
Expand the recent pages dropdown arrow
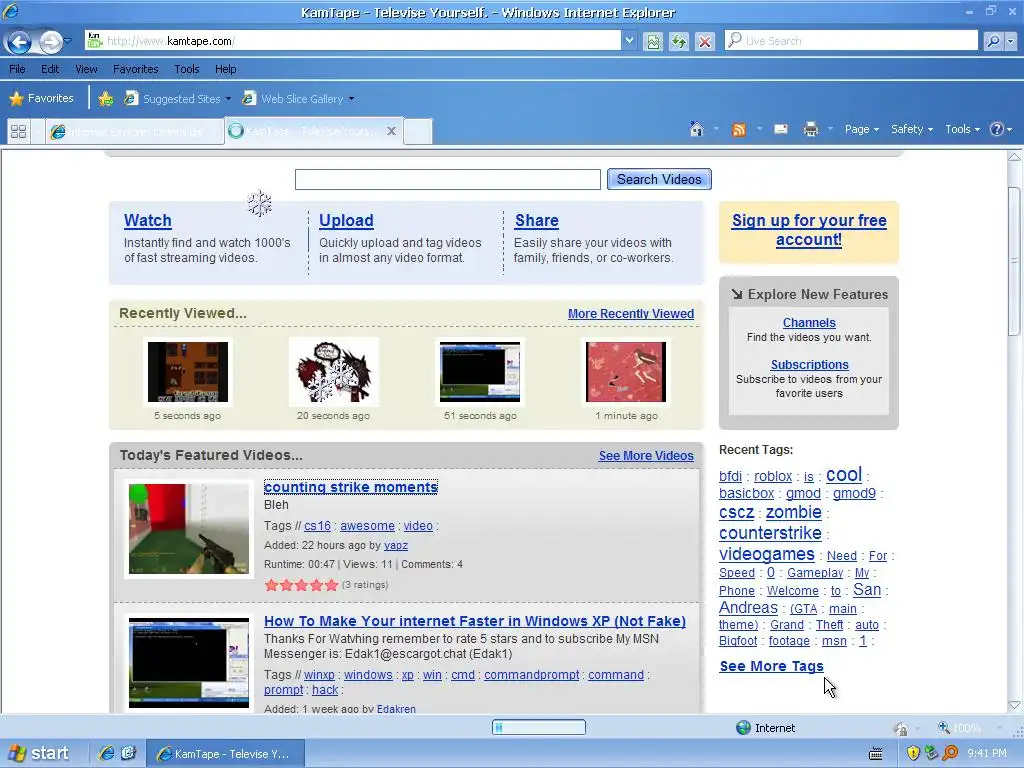coord(68,41)
